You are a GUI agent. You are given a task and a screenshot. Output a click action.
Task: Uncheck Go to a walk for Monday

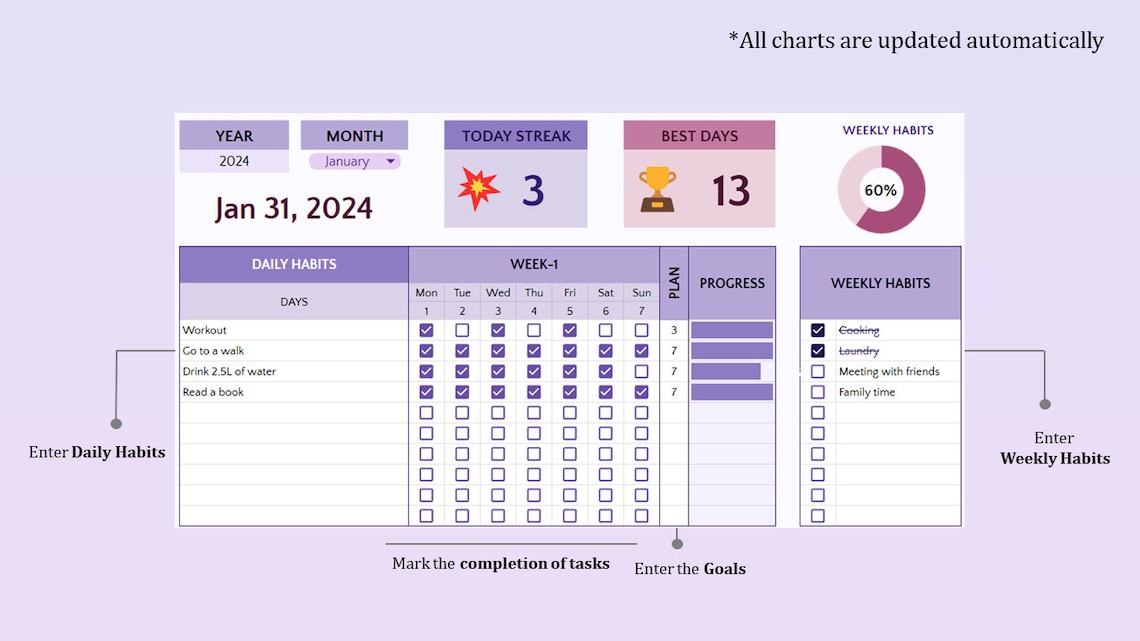click(x=426, y=350)
